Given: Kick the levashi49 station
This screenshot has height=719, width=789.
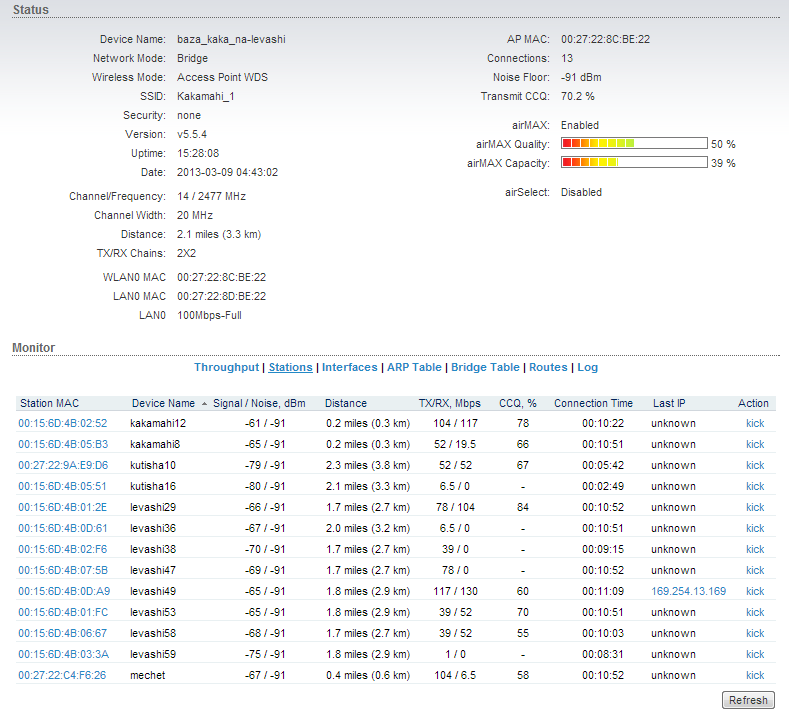Looking at the screenshot, I should 754,591.
